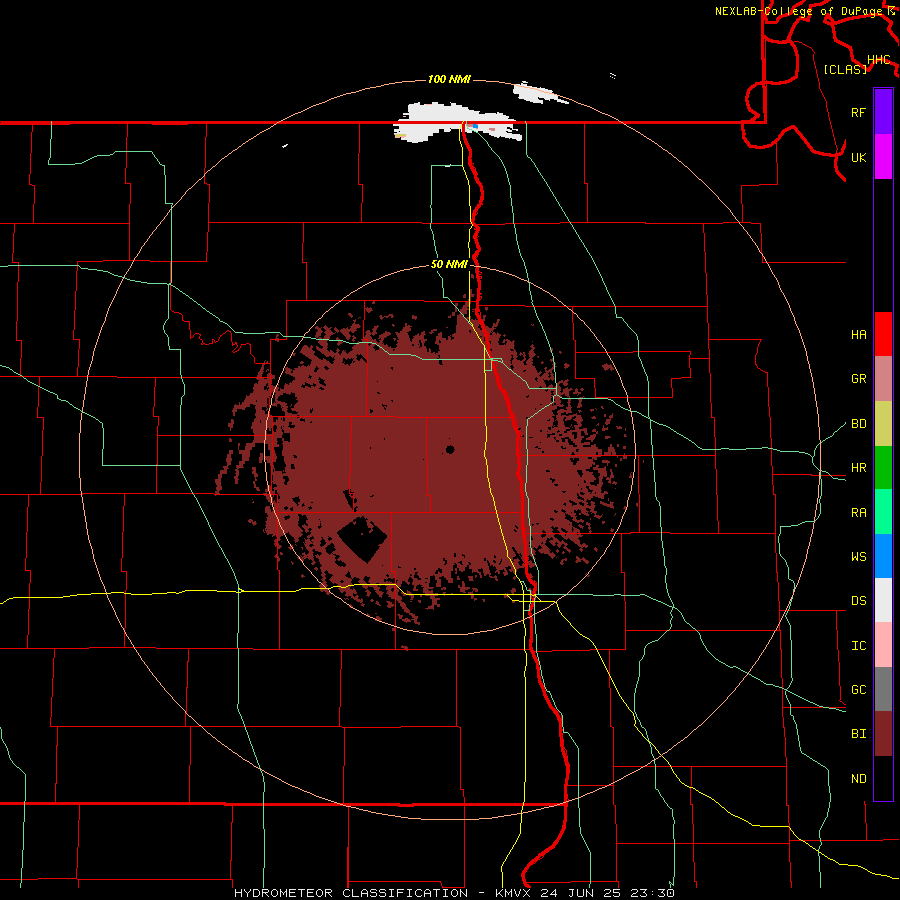The width and height of the screenshot is (900, 900).
Task: Click the 'RA' legend label
Action: [858, 512]
